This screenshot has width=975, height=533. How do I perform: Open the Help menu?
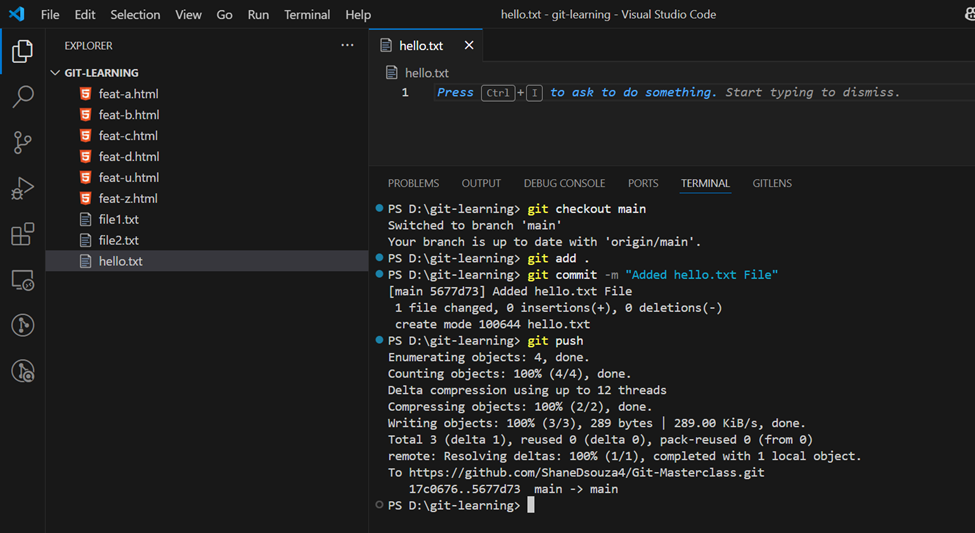click(x=358, y=14)
